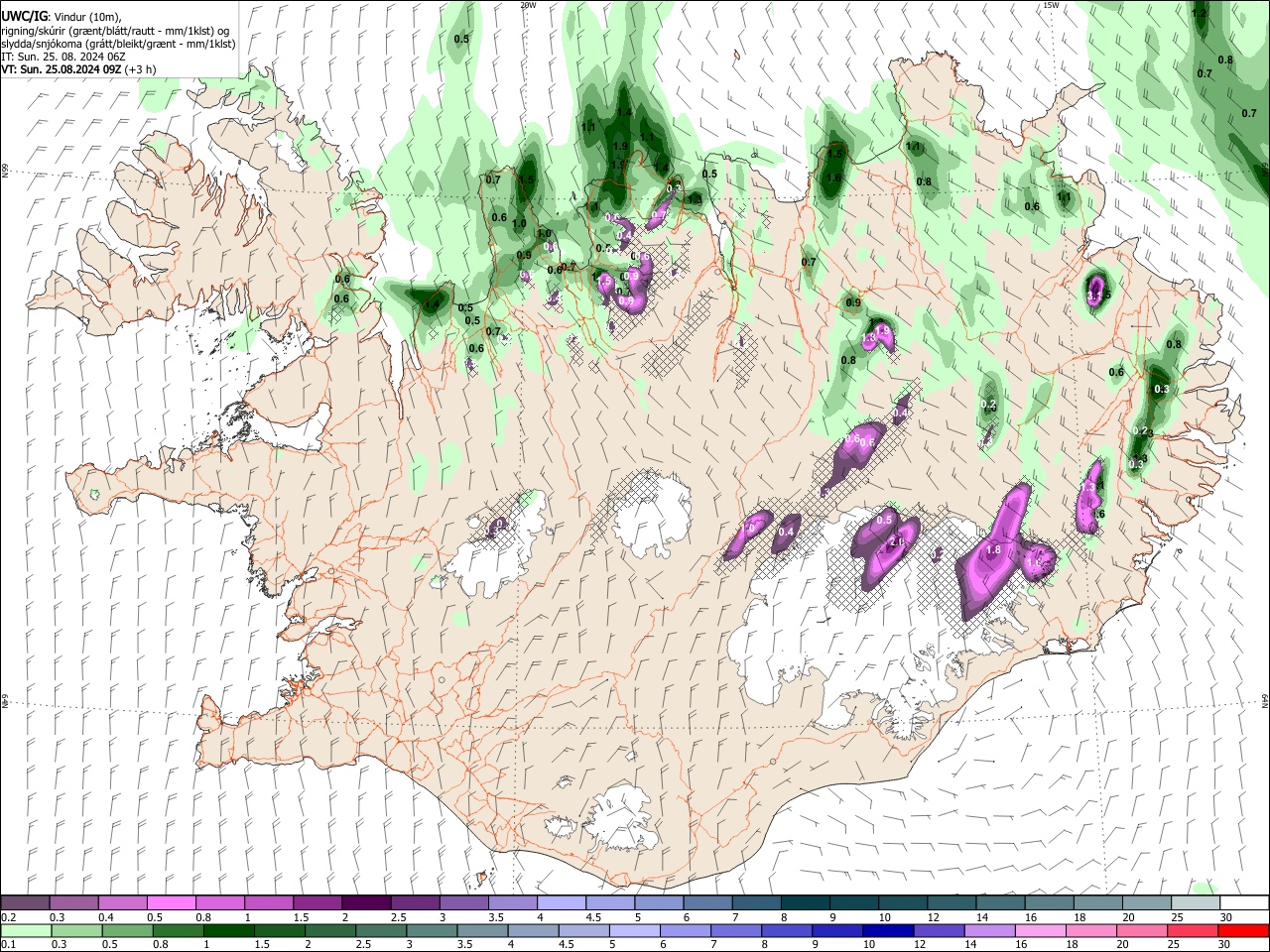Click the snow legend swatch between 4 and 4.5
This screenshot has width=1270, height=952.
(x=560, y=902)
